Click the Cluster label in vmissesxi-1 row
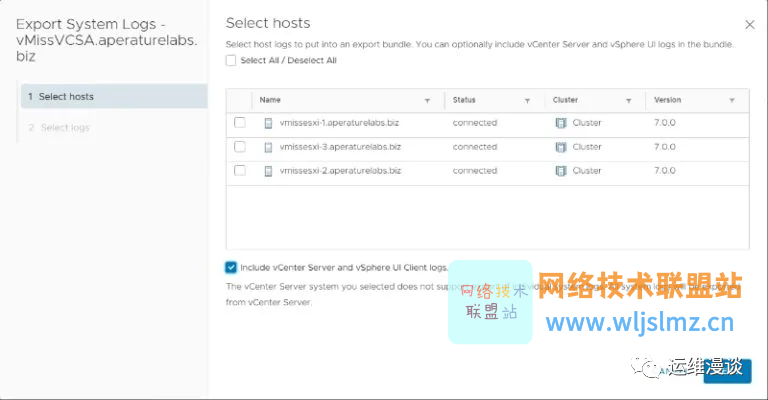The width and height of the screenshot is (768, 400). tap(587, 123)
